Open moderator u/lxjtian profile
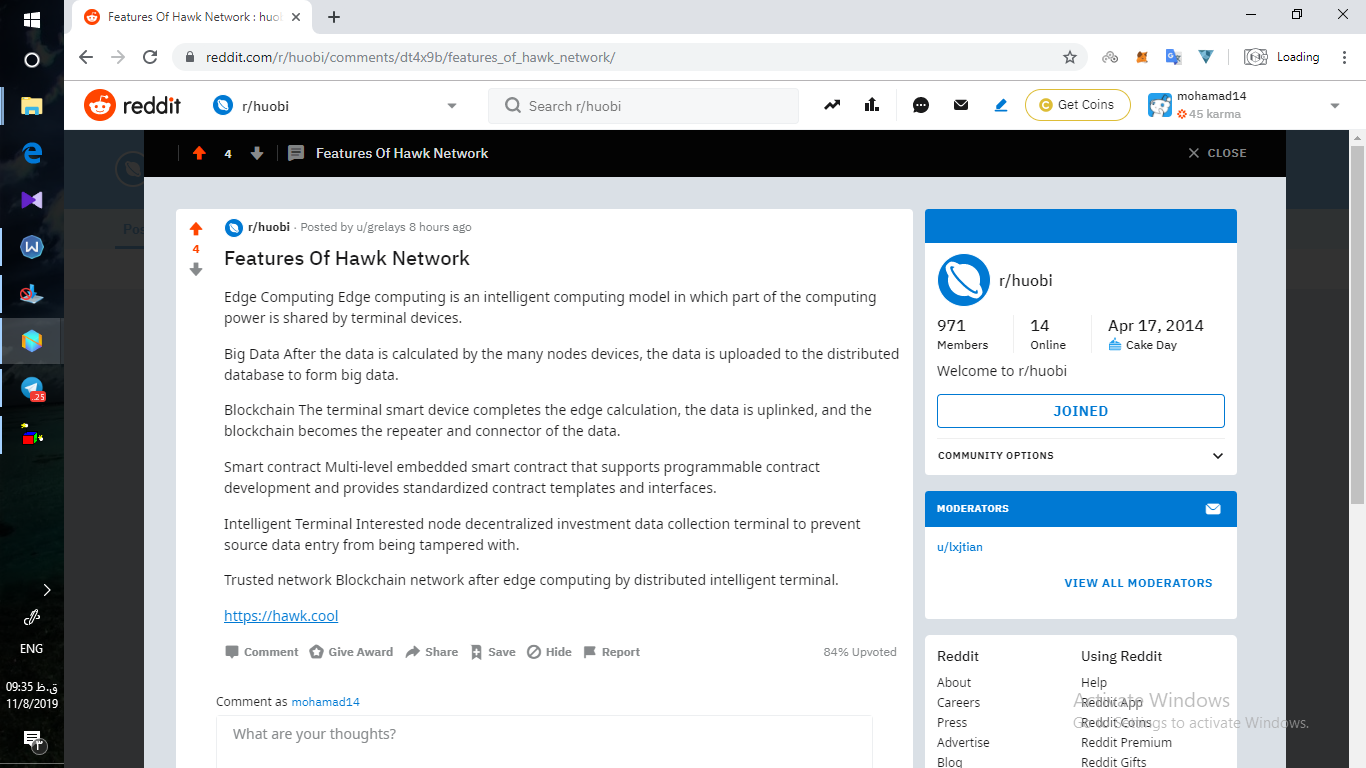Viewport: 1366px width, 768px height. coord(960,547)
